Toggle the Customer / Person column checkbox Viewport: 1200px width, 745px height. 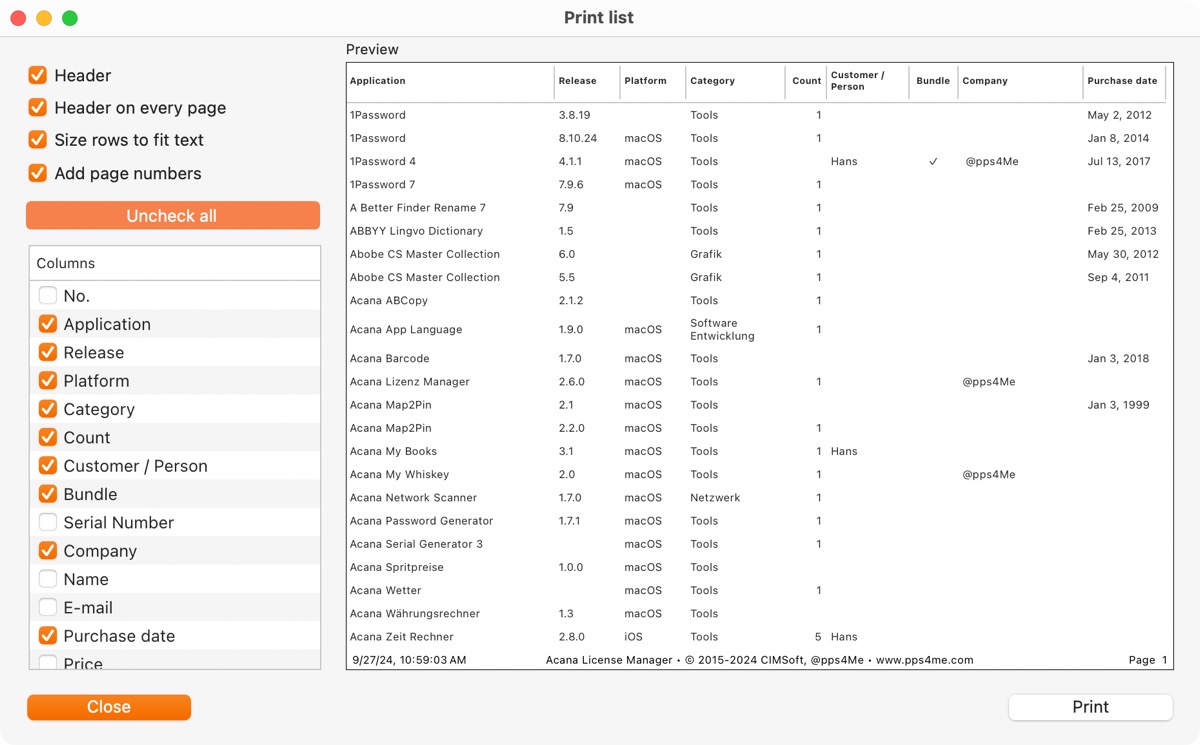[48, 465]
